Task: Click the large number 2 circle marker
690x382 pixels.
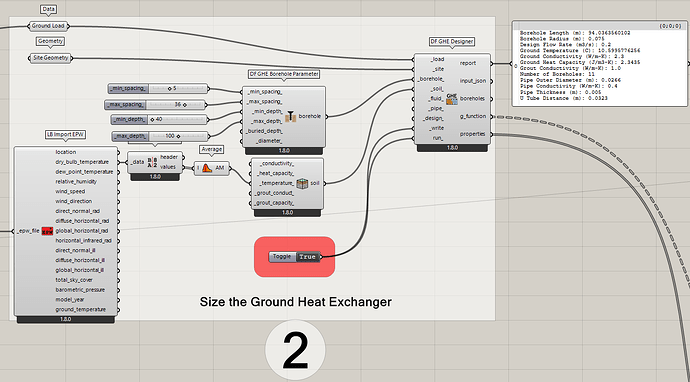Action: pos(295,350)
